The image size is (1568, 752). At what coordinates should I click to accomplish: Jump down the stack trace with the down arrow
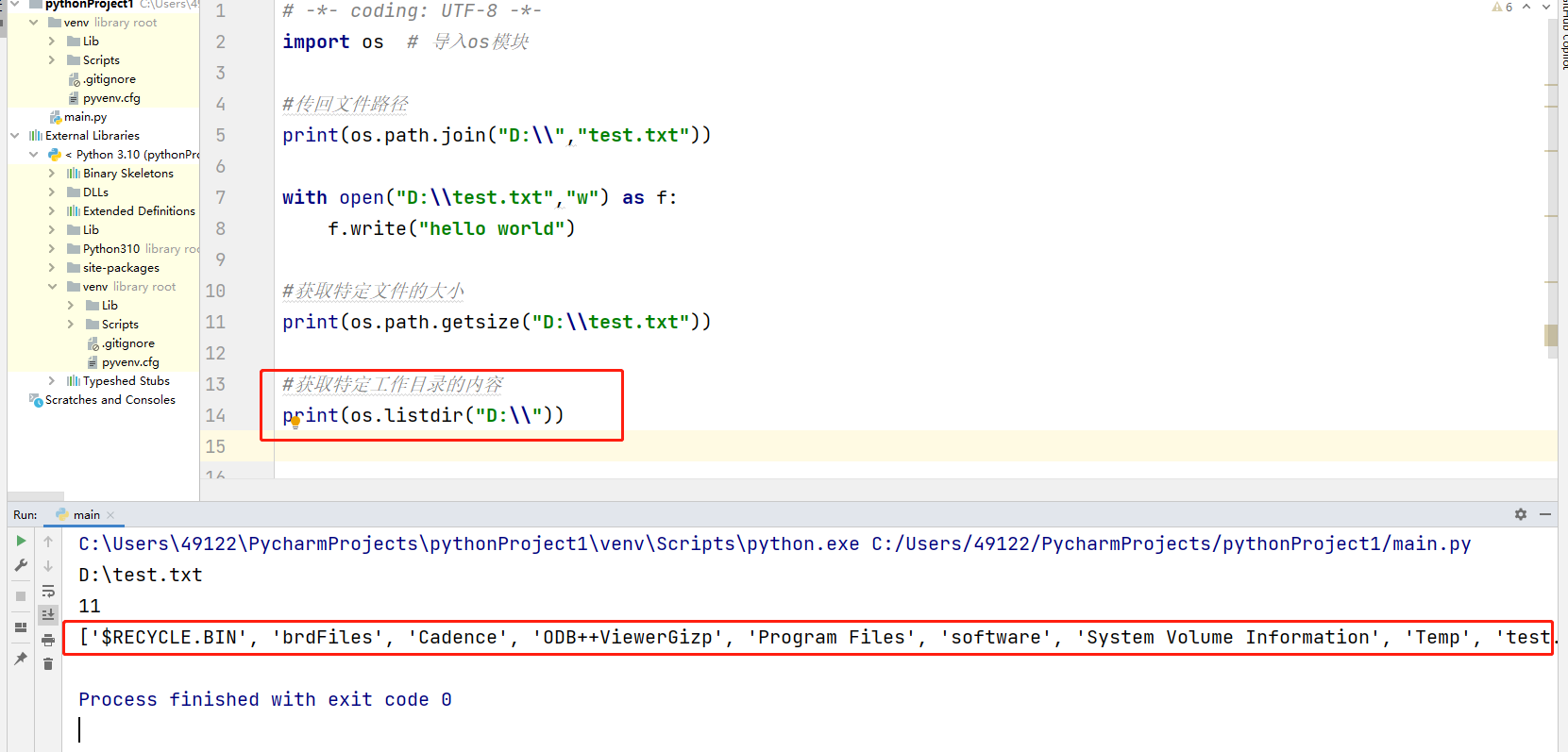(48, 565)
